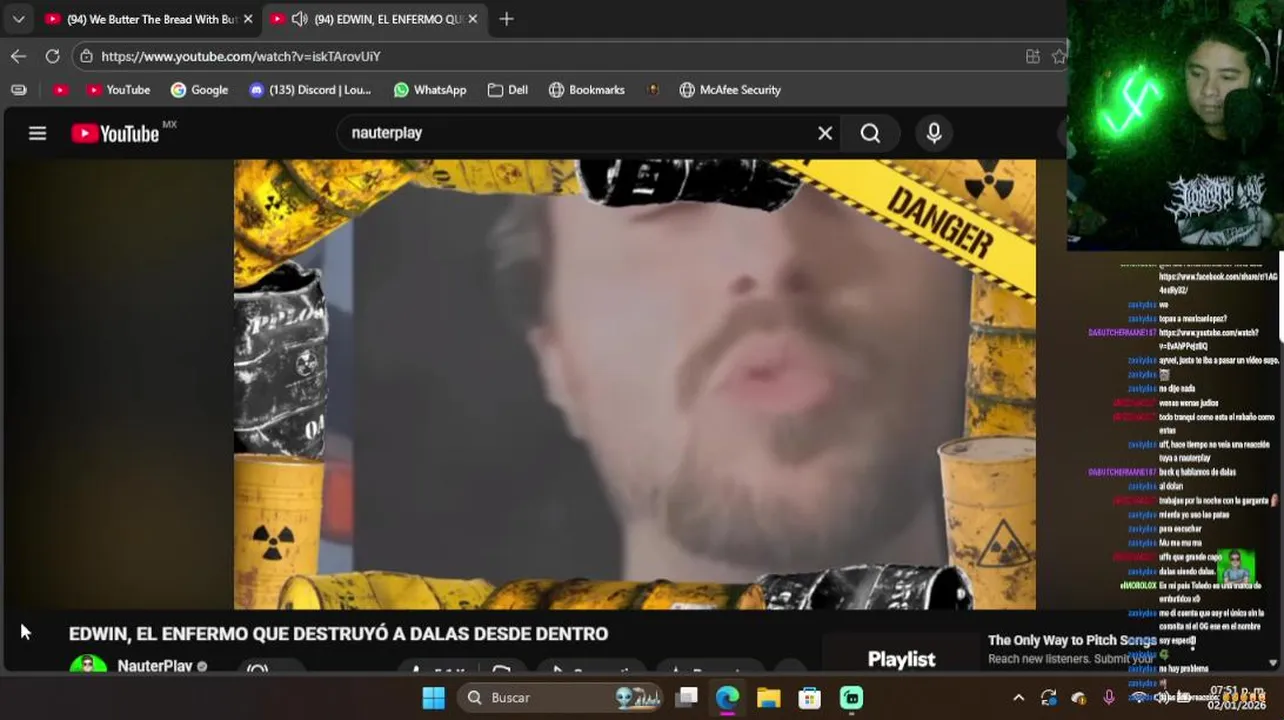Open the YouTube hamburger guide menu

37,133
